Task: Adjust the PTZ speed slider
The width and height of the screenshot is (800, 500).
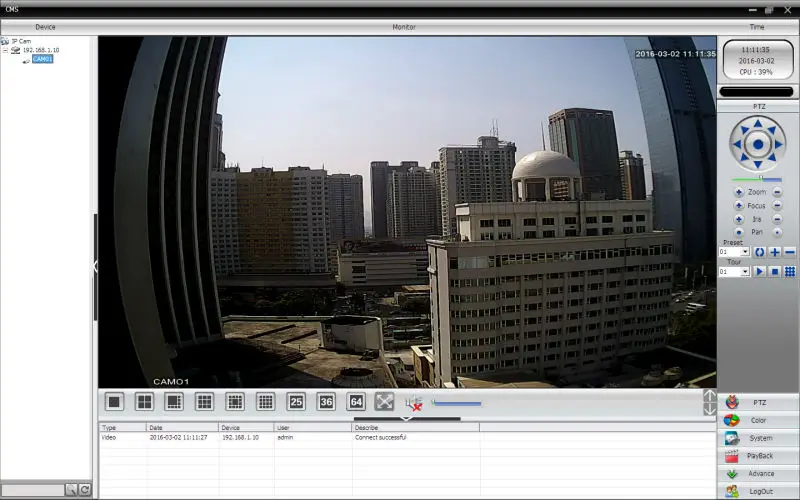Action: [x=757, y=179]
